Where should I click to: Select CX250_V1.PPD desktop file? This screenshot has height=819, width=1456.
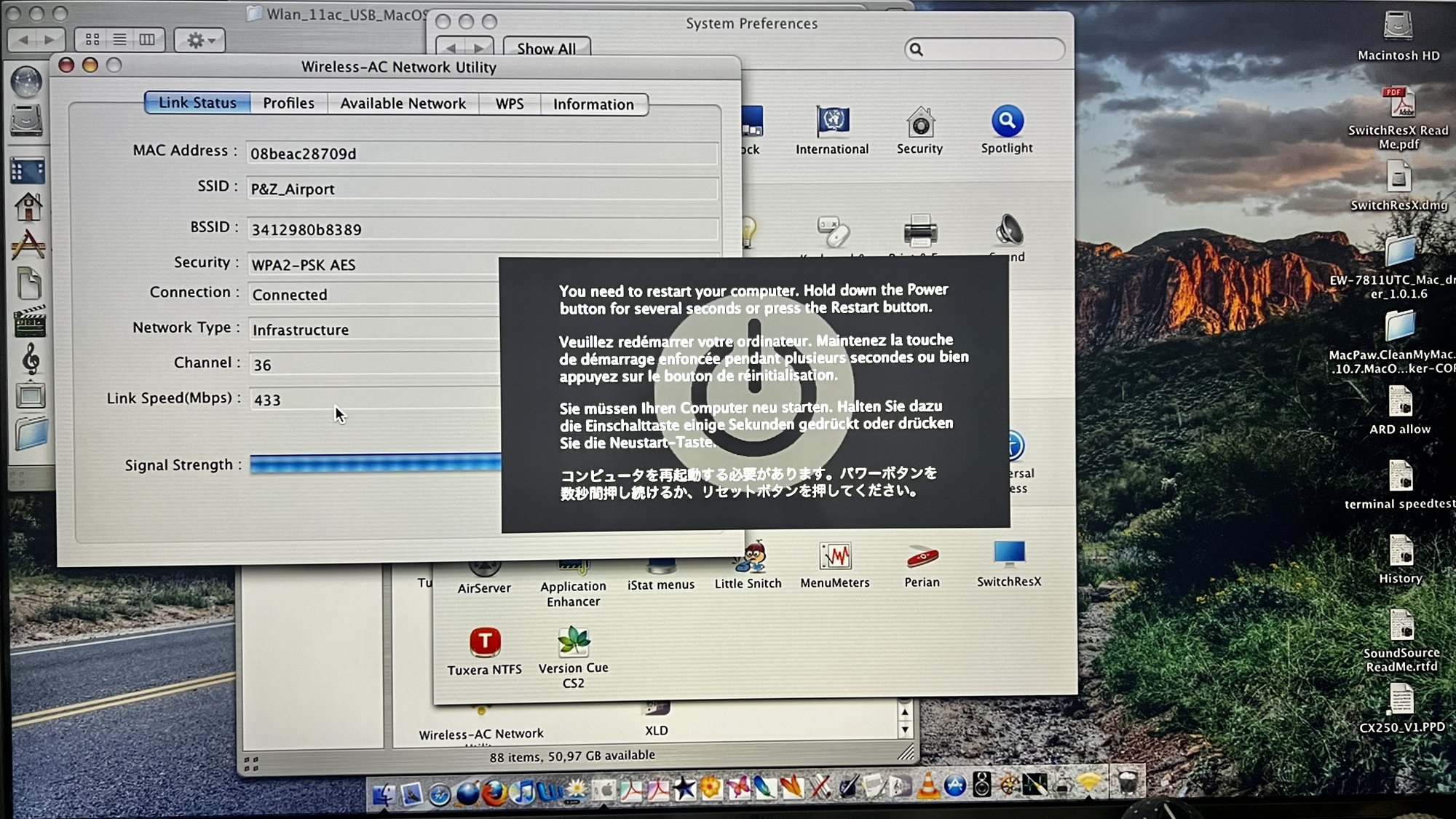coord(1402,708)
